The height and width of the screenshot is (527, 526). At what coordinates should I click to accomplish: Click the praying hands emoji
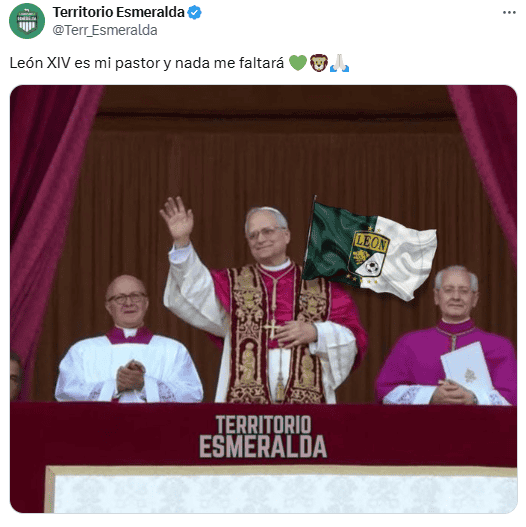pyautogui.click(x=339, y=63)
